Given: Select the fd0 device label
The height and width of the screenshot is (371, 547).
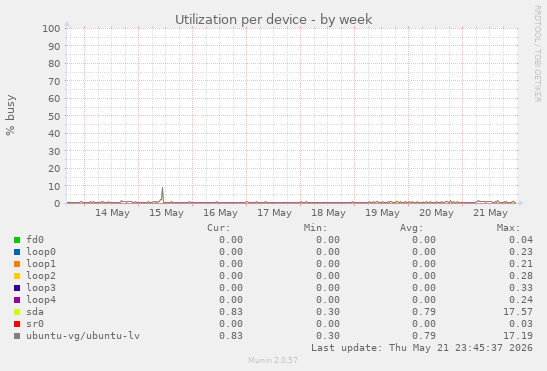Looking at the screenshot, I should (x=35, y=240).
